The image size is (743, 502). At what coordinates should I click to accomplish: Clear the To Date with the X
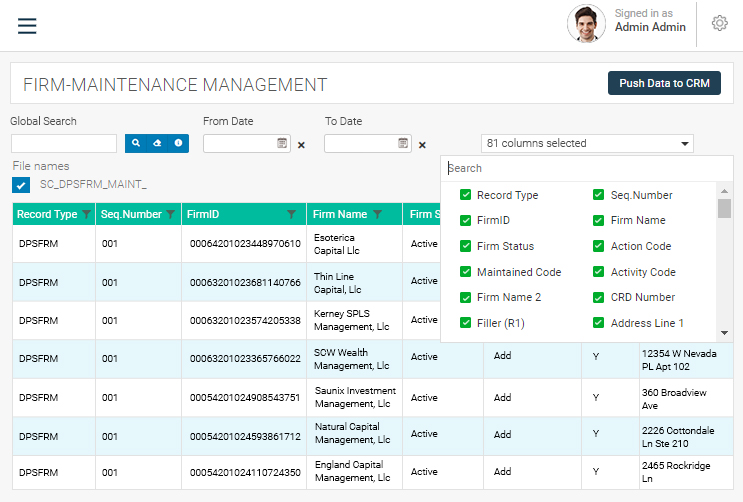coord(422,145)
